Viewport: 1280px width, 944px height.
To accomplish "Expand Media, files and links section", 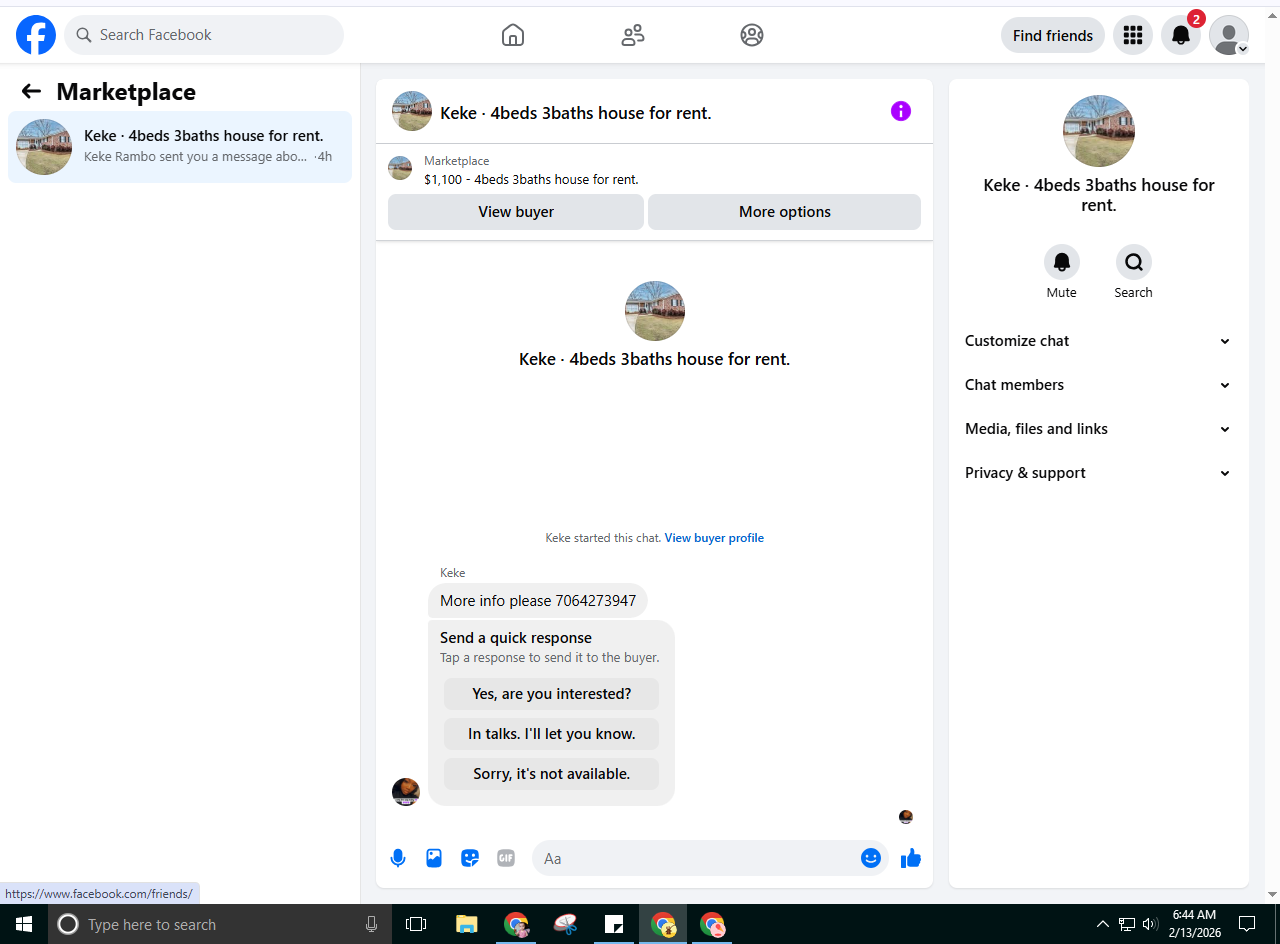I will (1097, 429).
